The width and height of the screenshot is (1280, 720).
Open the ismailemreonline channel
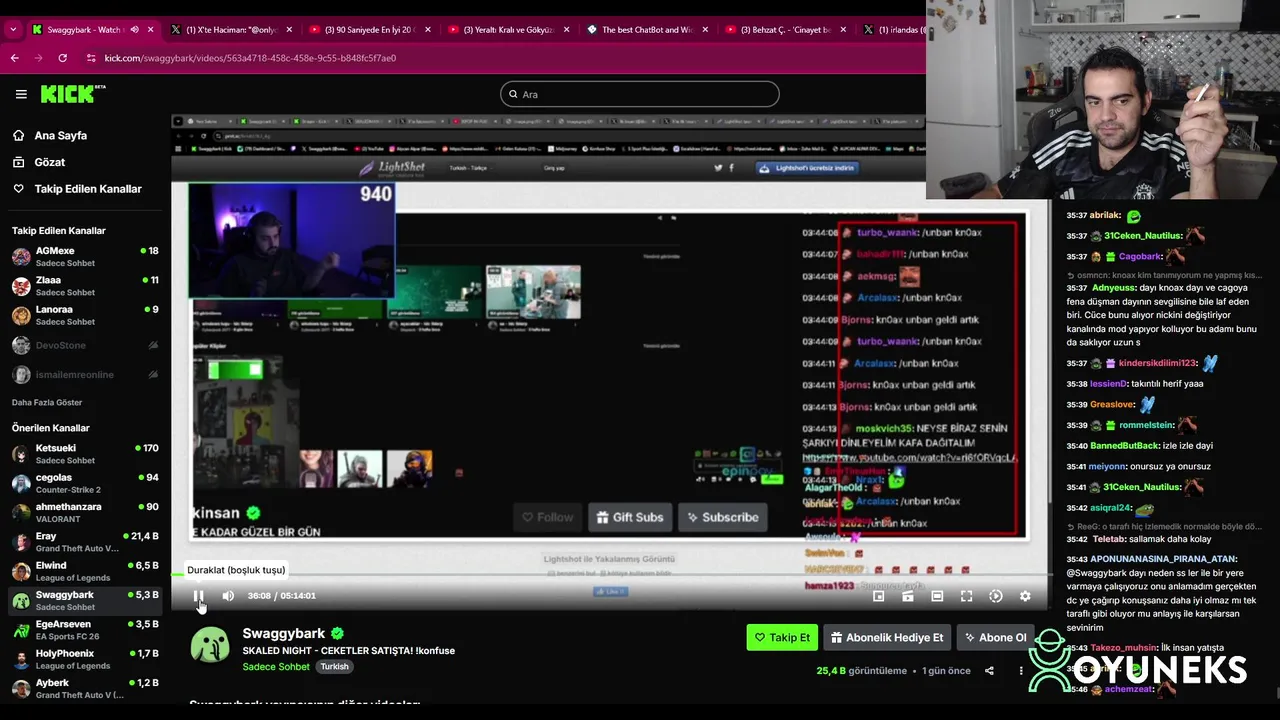pos(85,374)
